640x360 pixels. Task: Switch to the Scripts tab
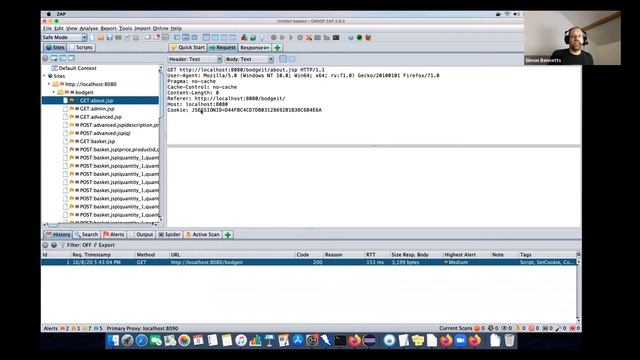[x=82, y=48]
